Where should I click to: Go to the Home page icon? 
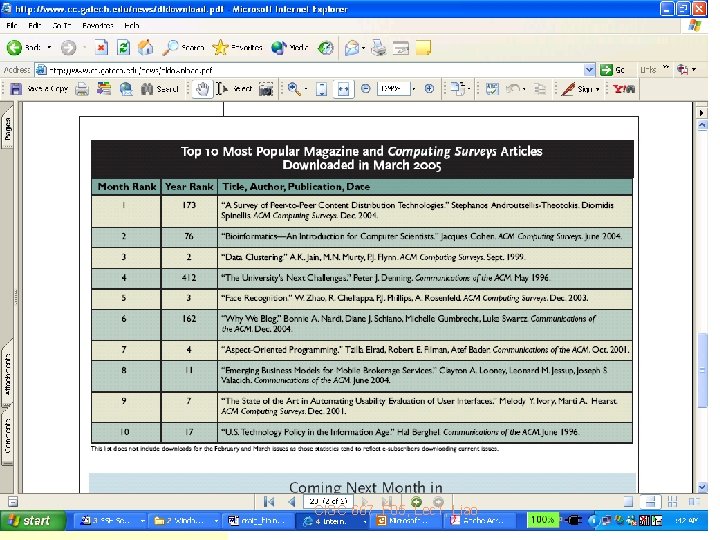point(145,47)
